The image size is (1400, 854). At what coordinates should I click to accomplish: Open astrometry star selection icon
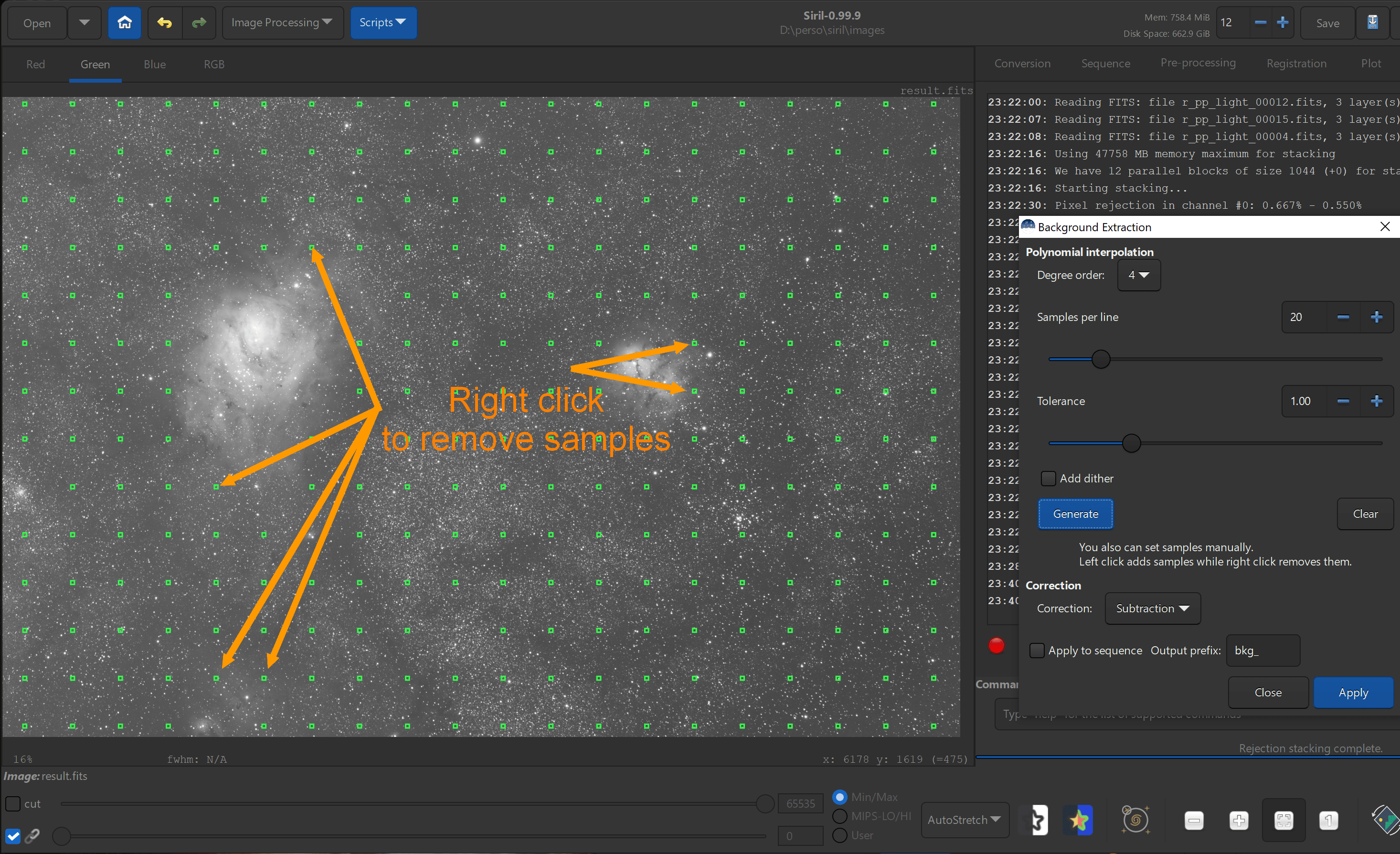coord(1135,820)
